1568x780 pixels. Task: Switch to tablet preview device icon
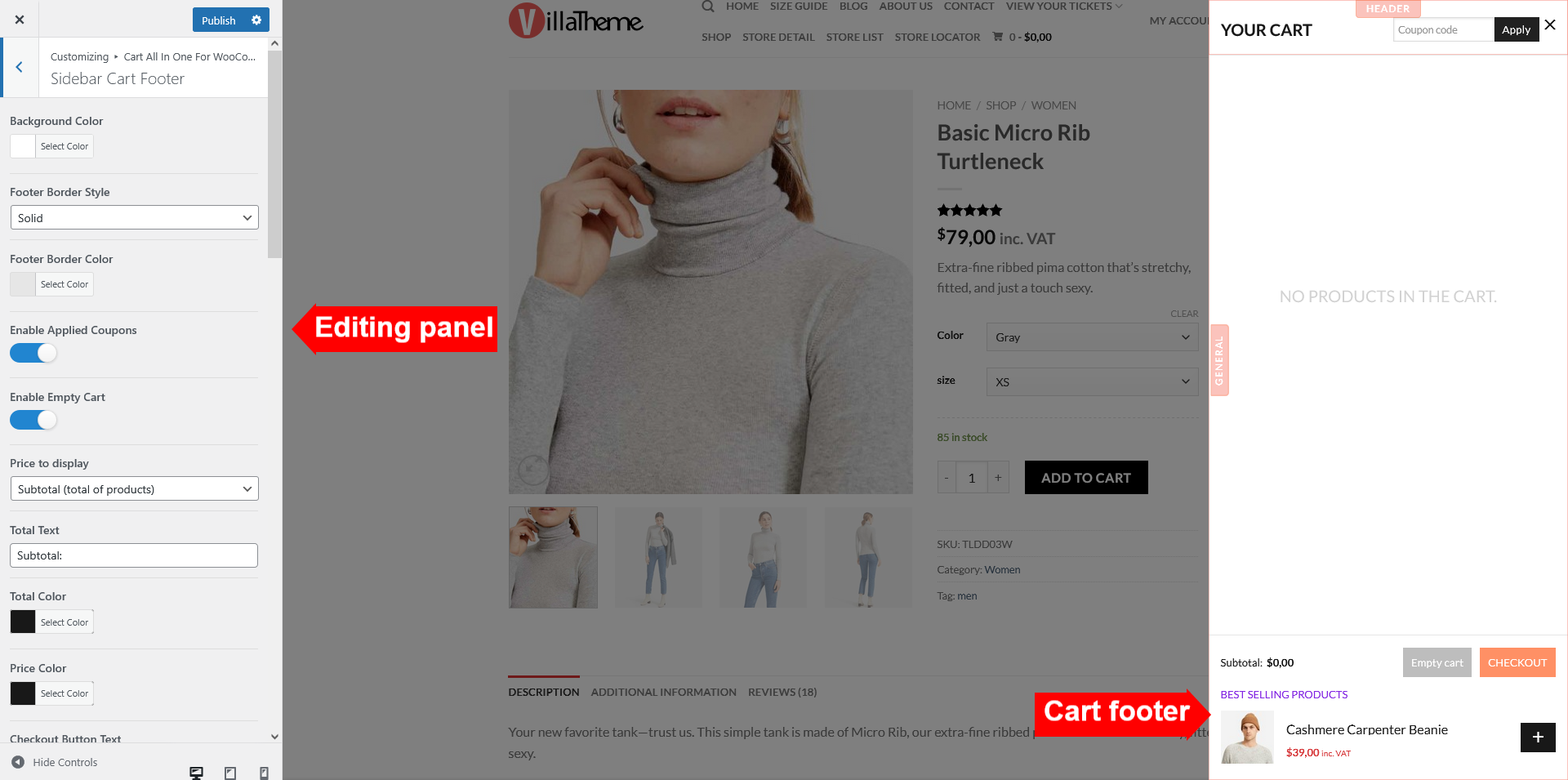[230, 773]
